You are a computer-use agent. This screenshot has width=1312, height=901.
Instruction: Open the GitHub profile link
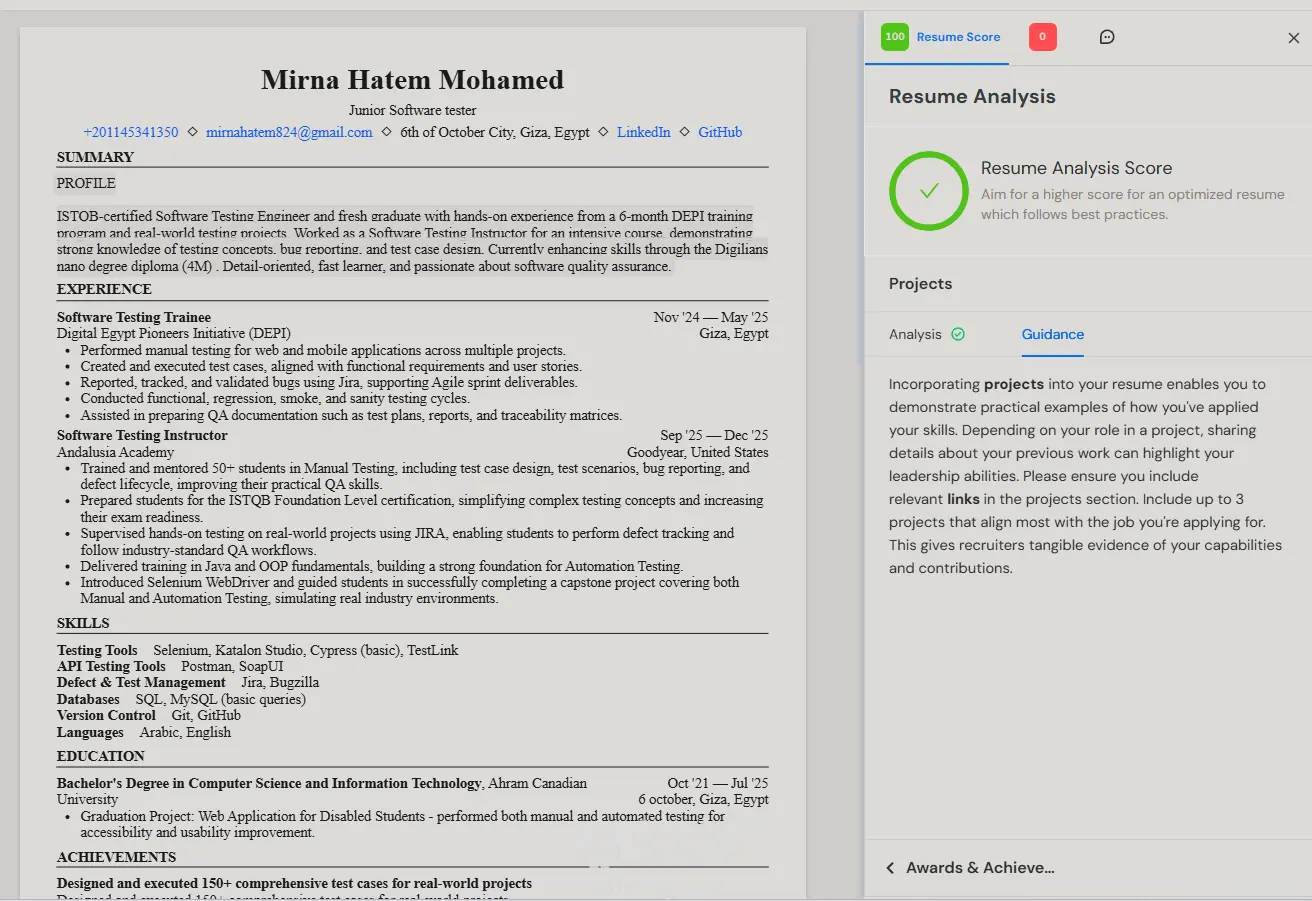[720, 132]
